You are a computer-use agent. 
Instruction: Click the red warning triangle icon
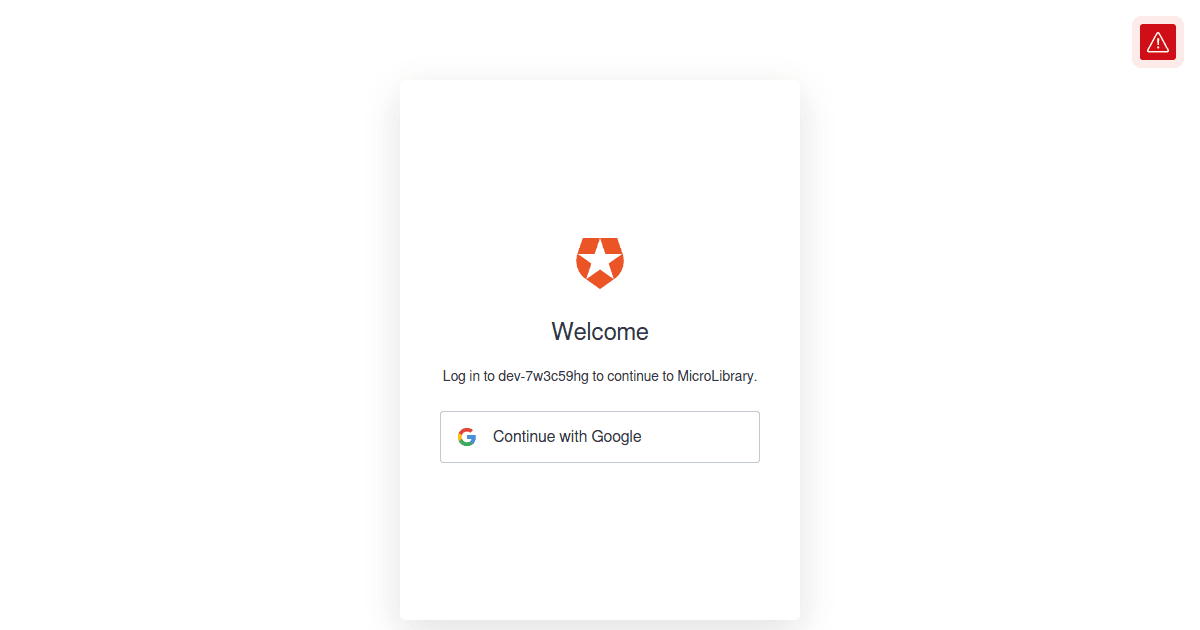(1158, 42)
